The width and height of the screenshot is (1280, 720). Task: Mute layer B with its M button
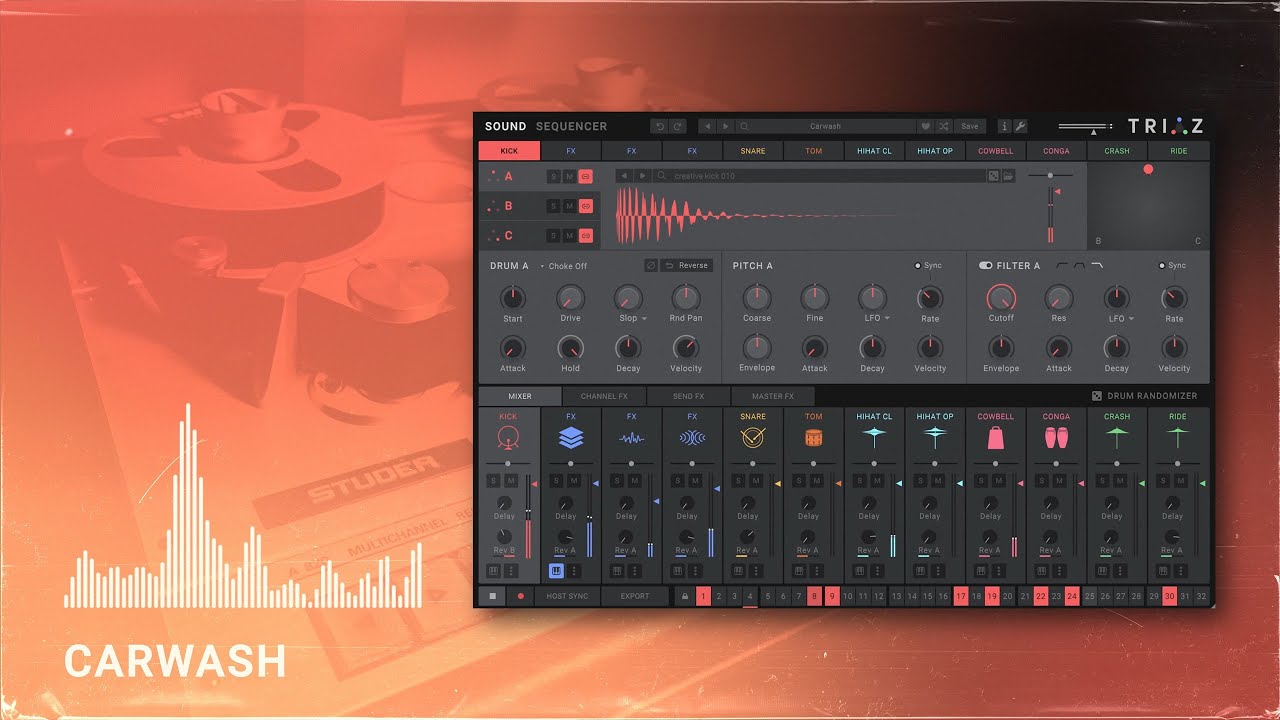point(569,206)
